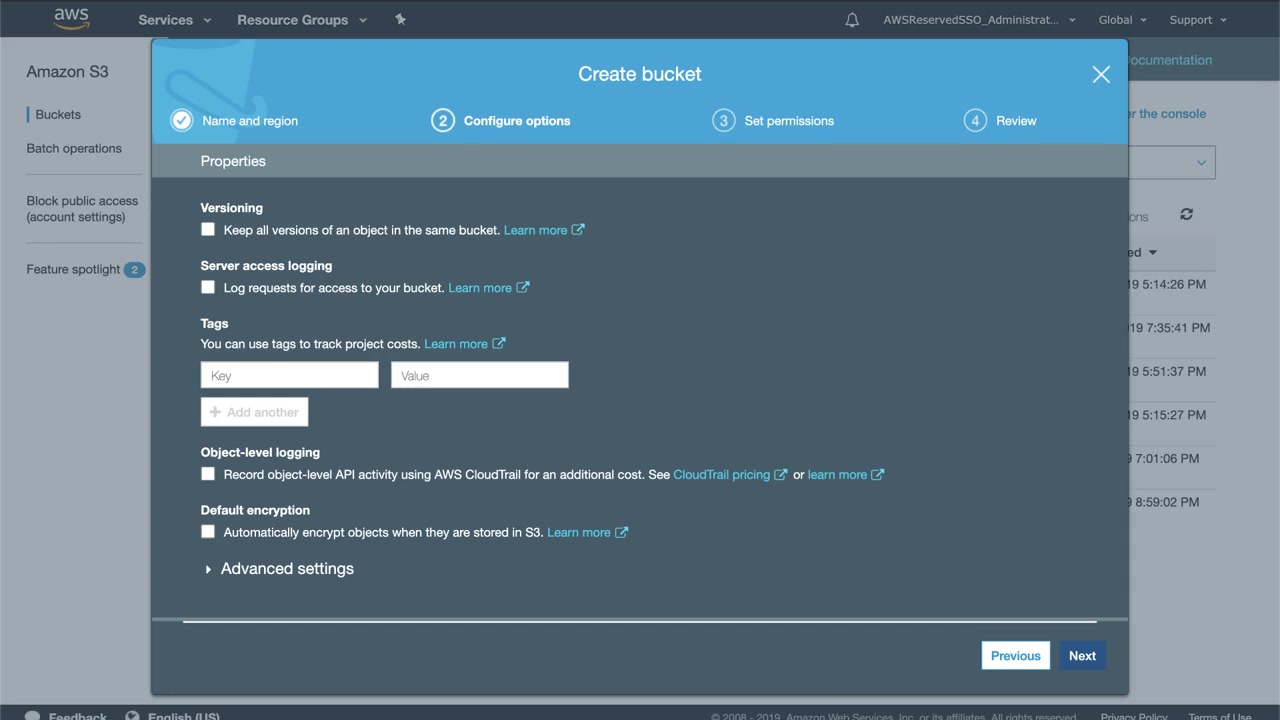1280x720 pixels.
Task: Open the Global region dropdown
Action: pyautogui.click(x=1123, y=20)
